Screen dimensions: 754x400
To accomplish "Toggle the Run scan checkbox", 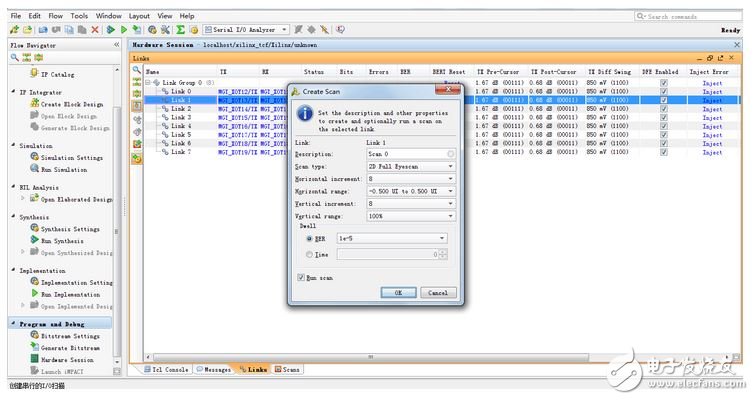I will [x=303, y=276].
